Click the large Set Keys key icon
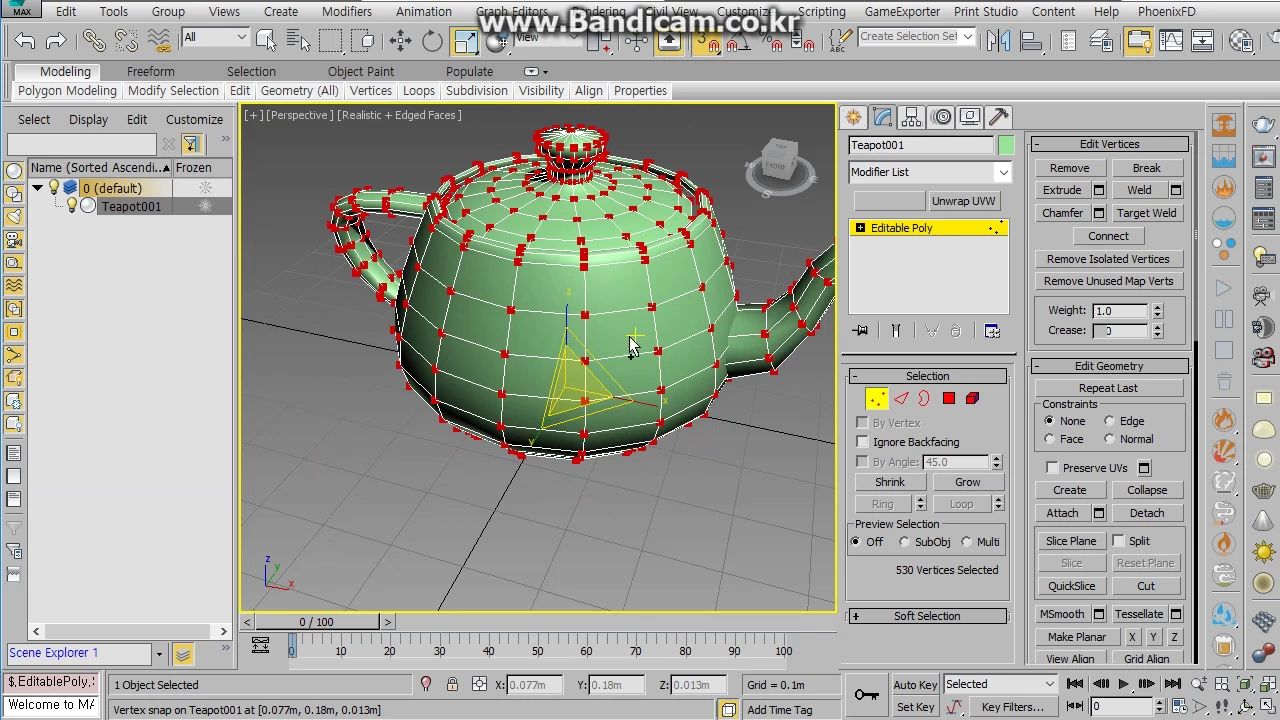Image resolution: width=1280 pixels, height=720 pixels. [x=866, y=695]
